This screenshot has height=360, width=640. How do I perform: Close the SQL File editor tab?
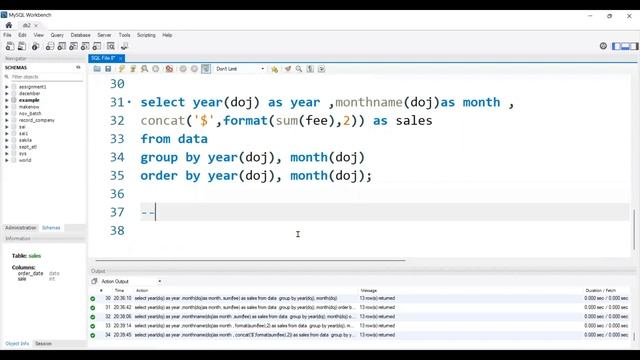tap(120, 58)
